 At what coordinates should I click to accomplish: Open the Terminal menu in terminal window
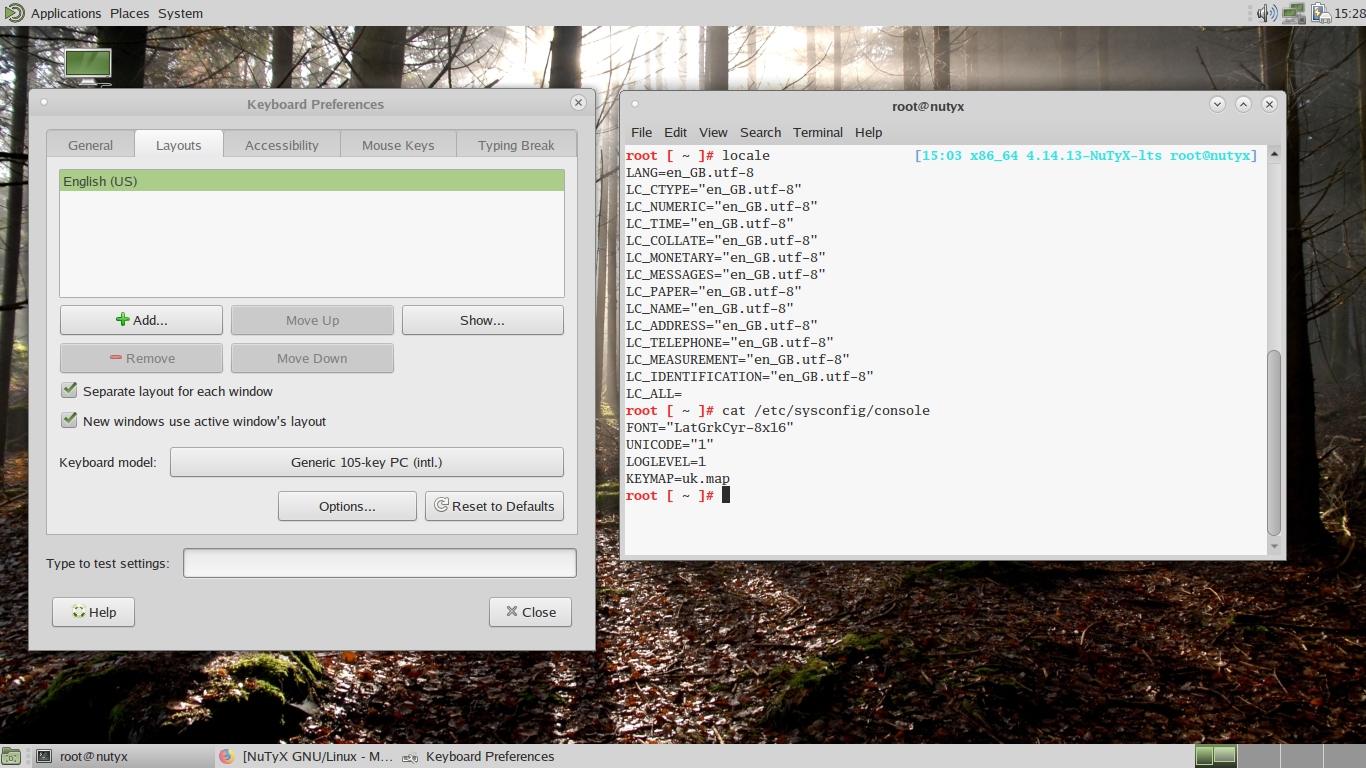818,132
